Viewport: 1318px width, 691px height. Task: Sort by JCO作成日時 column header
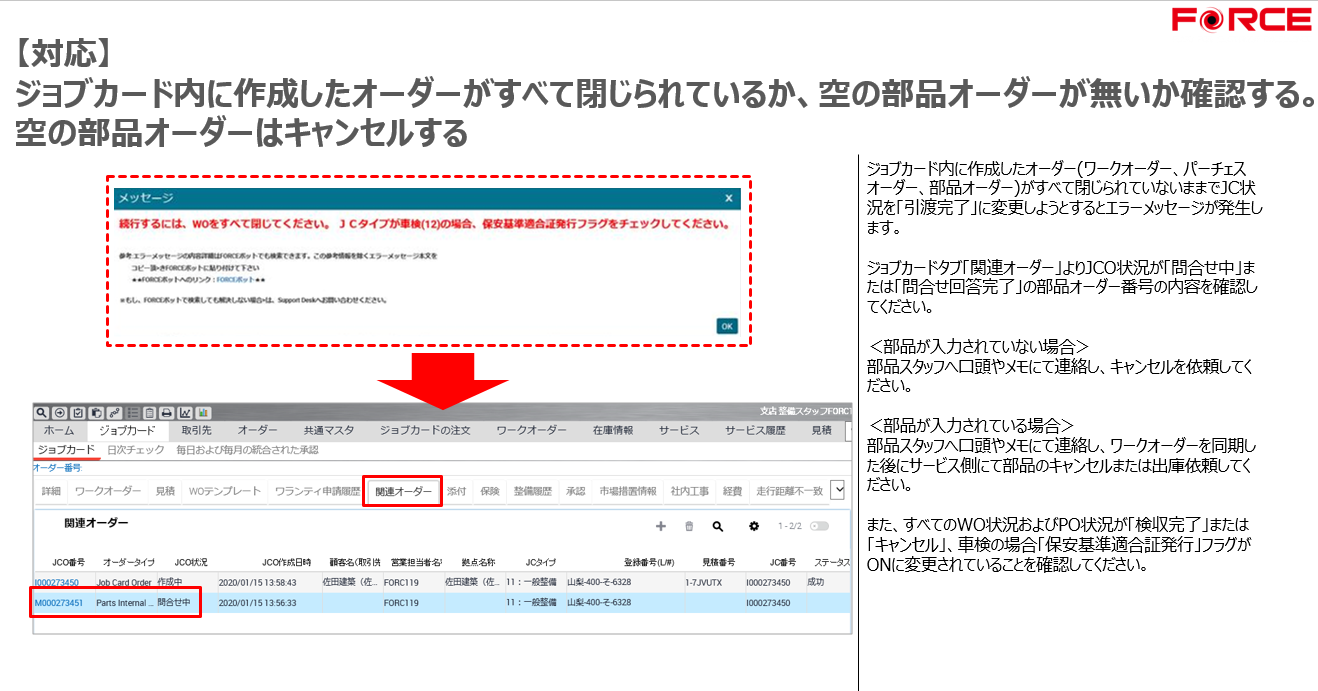(286, 562)
